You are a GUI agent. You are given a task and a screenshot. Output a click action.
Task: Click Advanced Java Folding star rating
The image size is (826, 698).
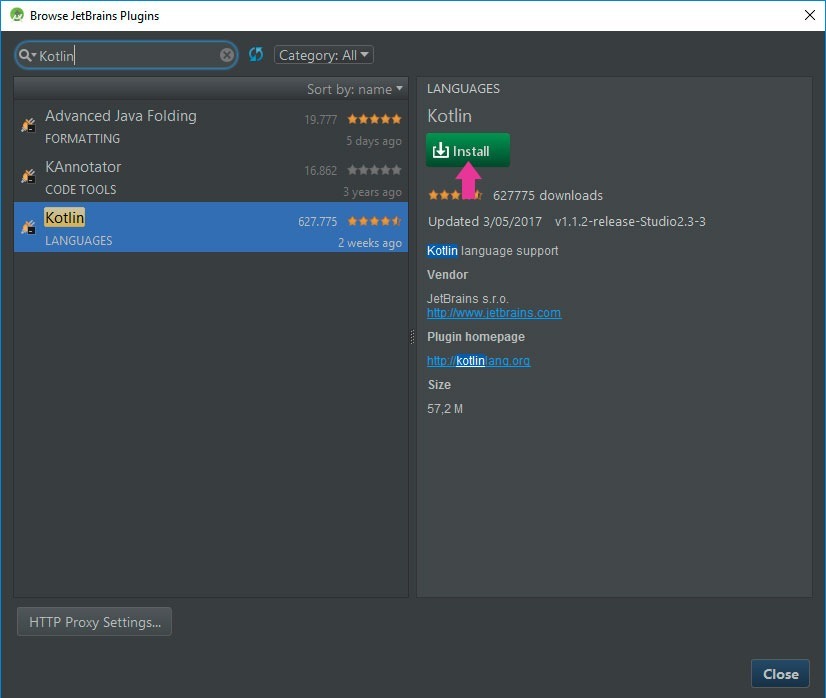(x=375, y=119)
